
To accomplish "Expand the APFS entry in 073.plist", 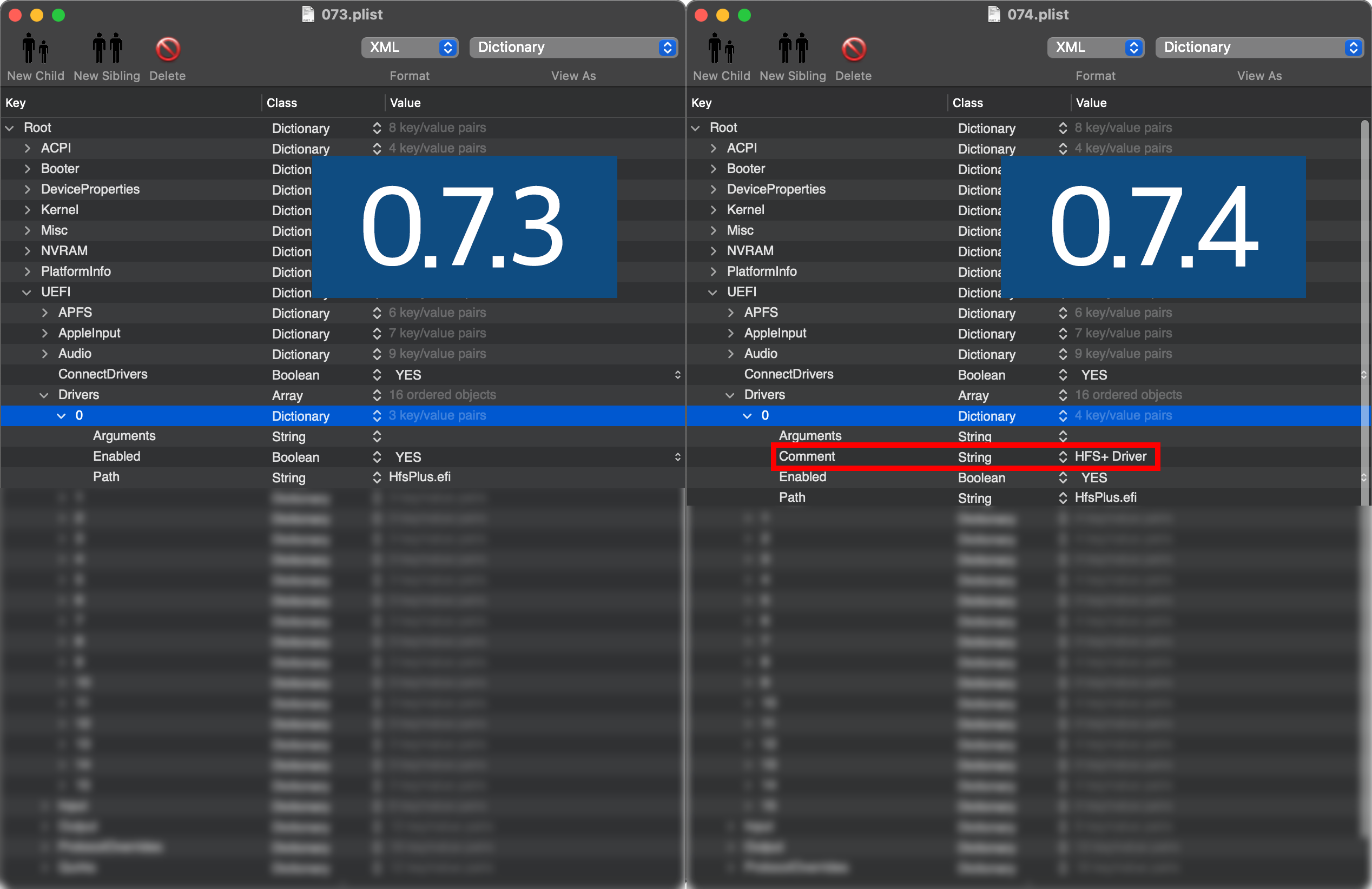I will pos(45,313).
